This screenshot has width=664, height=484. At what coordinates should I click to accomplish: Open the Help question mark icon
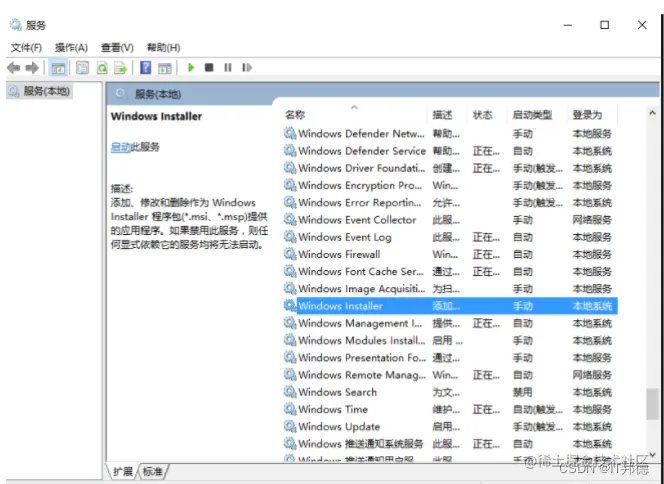click(145, 68)
